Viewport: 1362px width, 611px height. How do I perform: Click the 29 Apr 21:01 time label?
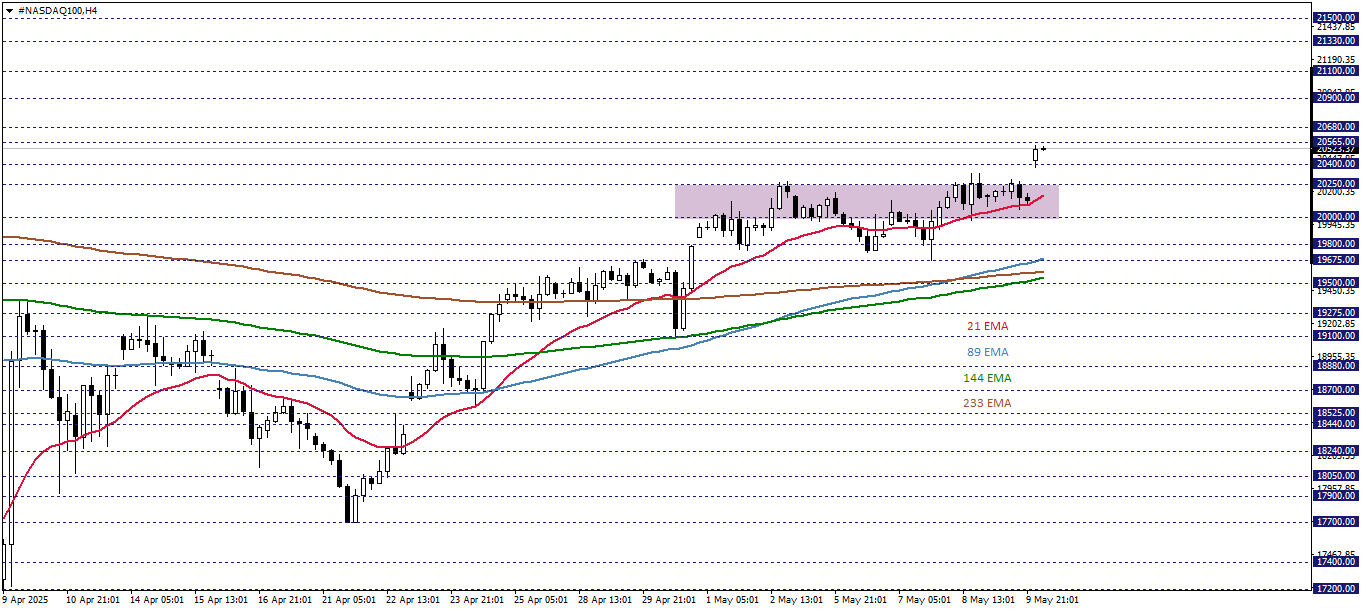(x=670, y=600)
